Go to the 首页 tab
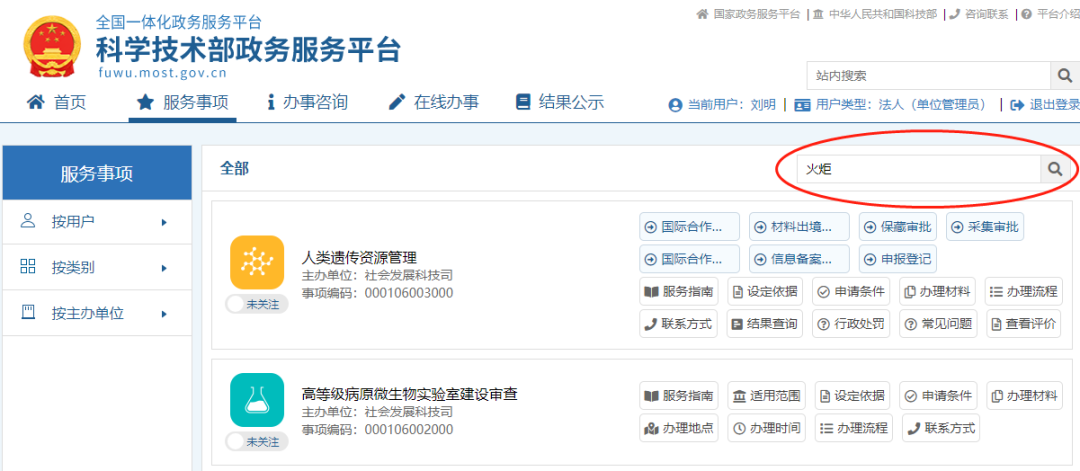Screen dimensions: 1080x471 (56, 103)
